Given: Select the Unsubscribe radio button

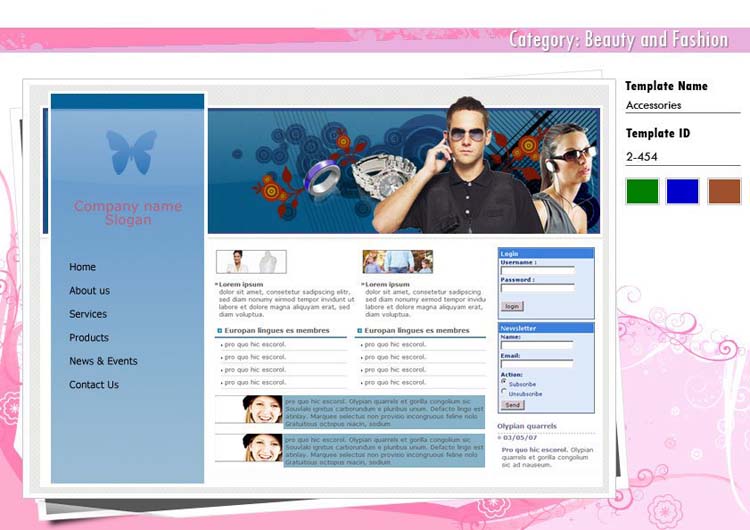Looking at the screenshot, I should point(504,393).
